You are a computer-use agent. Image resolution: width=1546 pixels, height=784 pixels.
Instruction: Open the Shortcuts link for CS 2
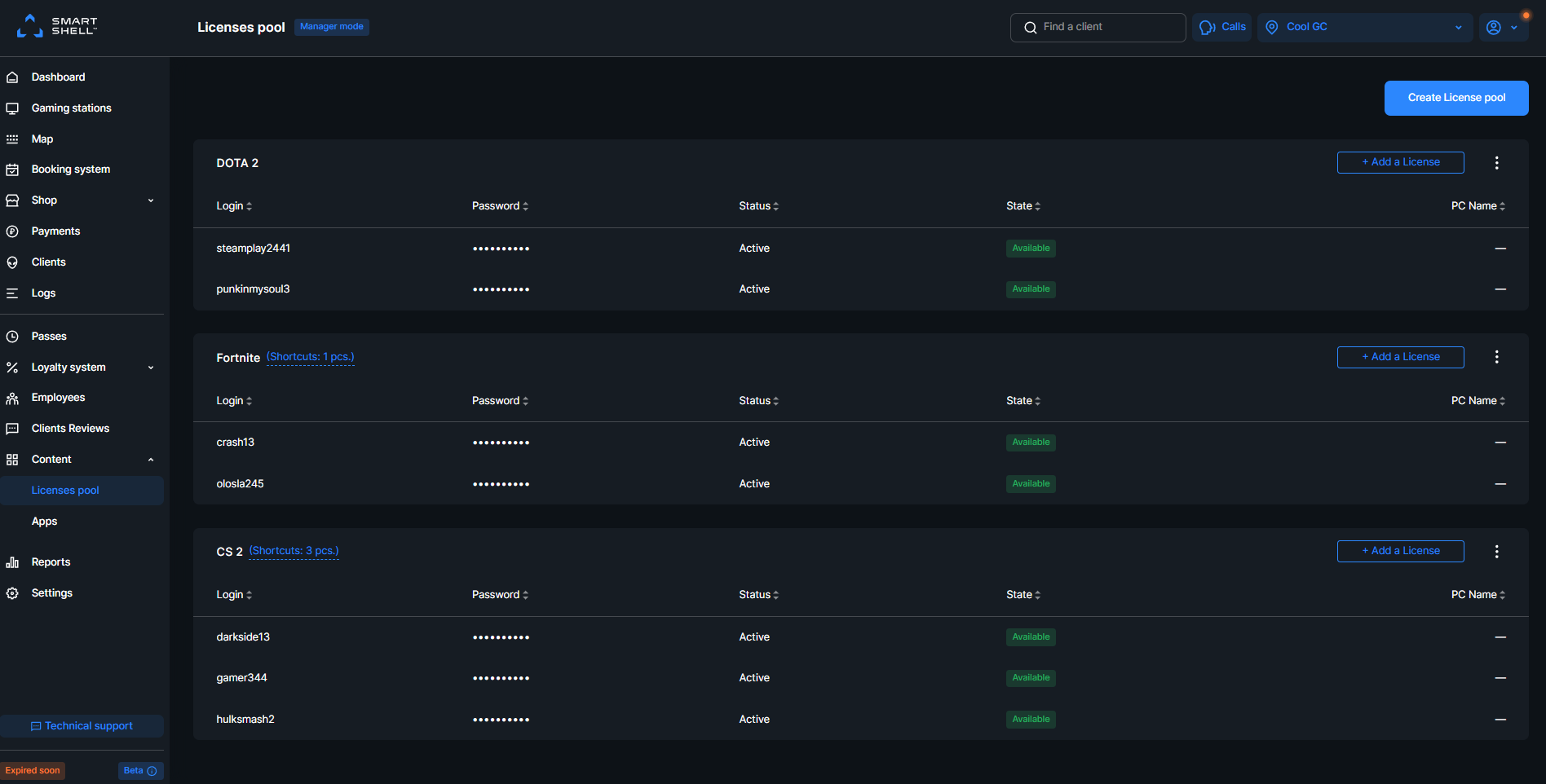(x=294, y=550)
